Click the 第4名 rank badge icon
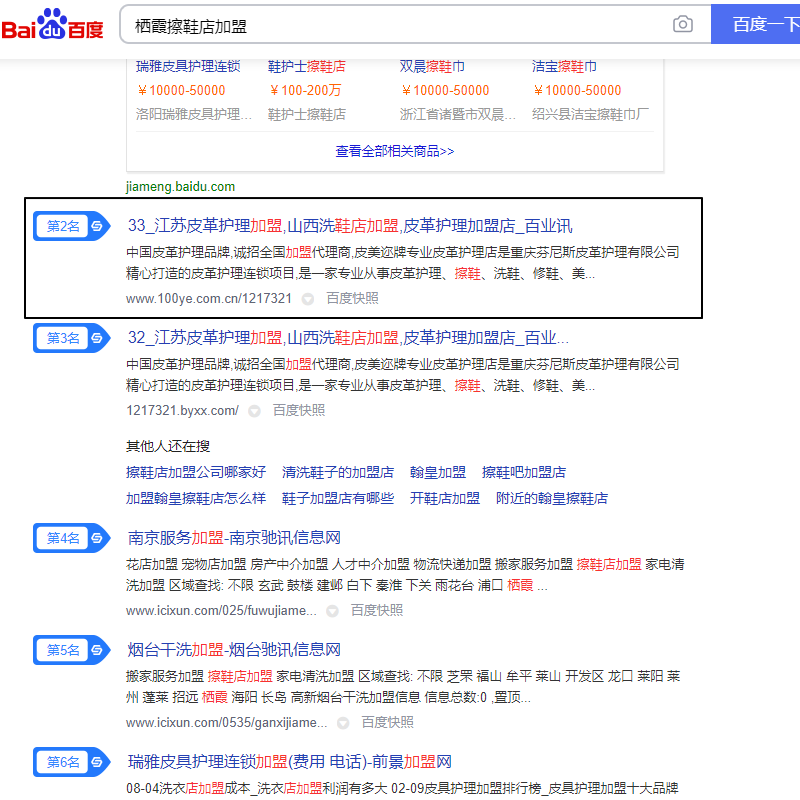This screenshot has height=800, width=800. point(71,538)
